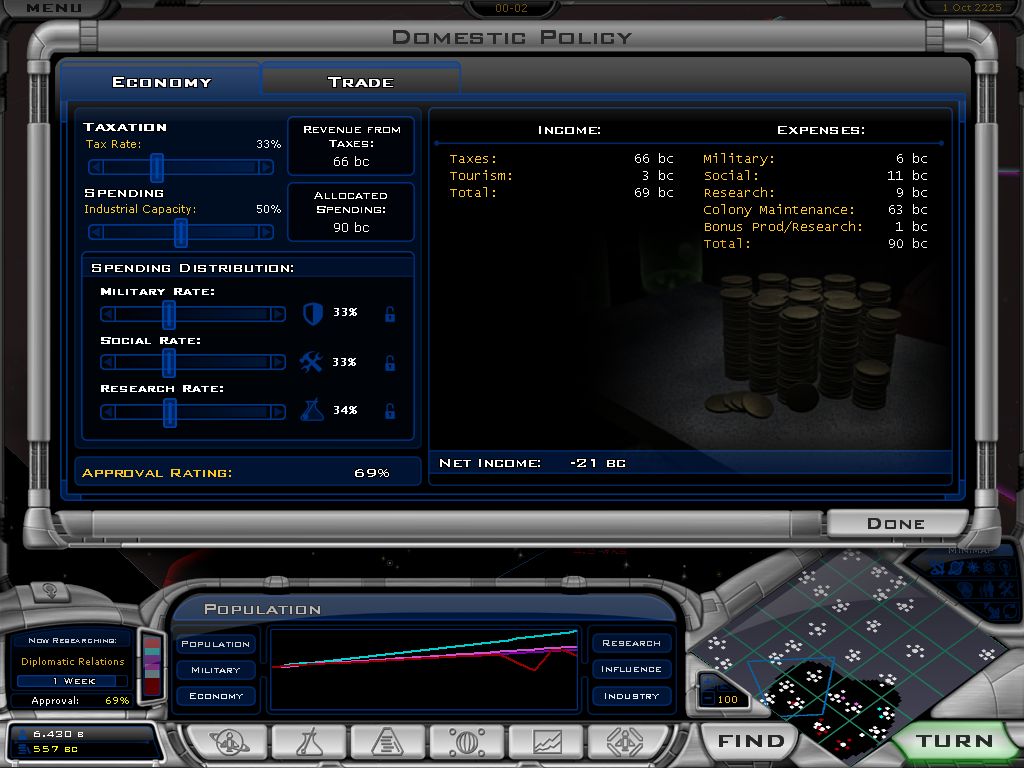Image resolution: width=1024 pixels, height=768 pixels.
Task: Click the 6.430 B population readout
Action: click(57, 734)
